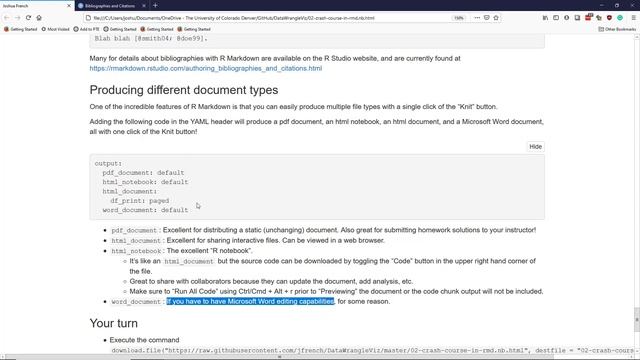Go back using the back arrow
The width and height of the screenshot is (640, 360).
tap(7, 18)
